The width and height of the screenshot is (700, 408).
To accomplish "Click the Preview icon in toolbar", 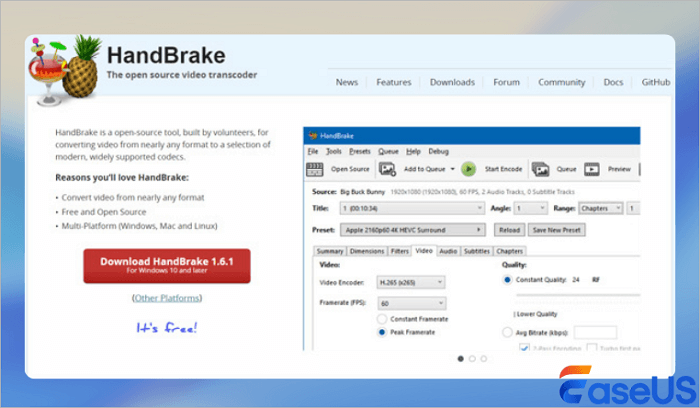I will (x=592, y=170).
